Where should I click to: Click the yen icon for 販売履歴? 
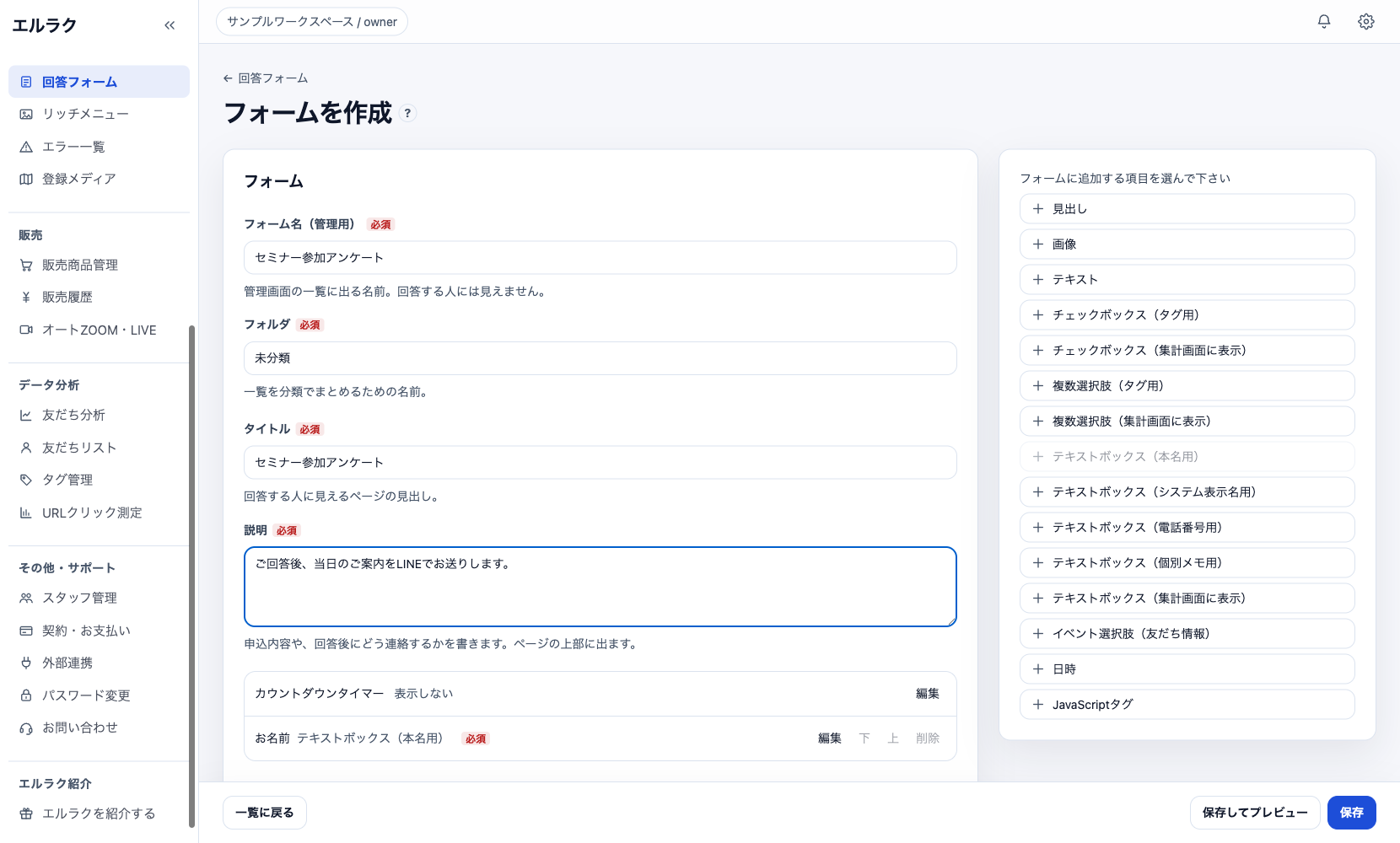[26, 297]
